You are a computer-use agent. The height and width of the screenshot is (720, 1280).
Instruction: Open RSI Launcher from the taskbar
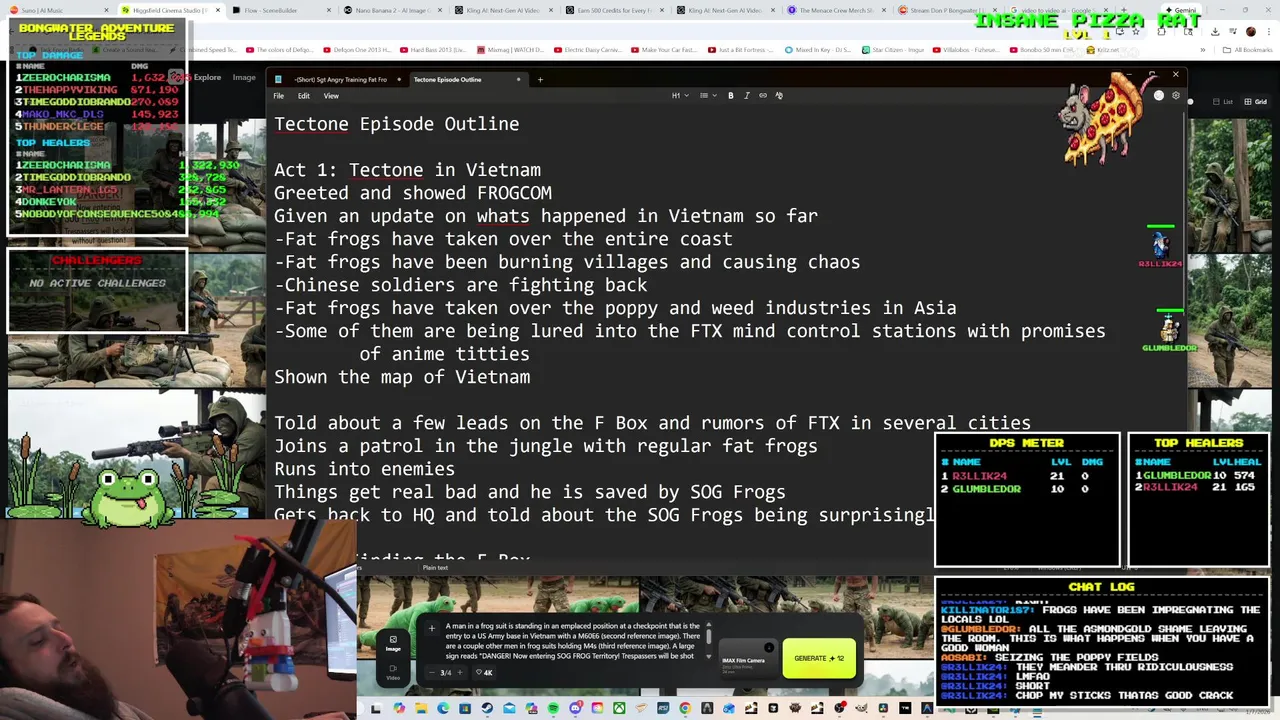[x=663, y=709]
